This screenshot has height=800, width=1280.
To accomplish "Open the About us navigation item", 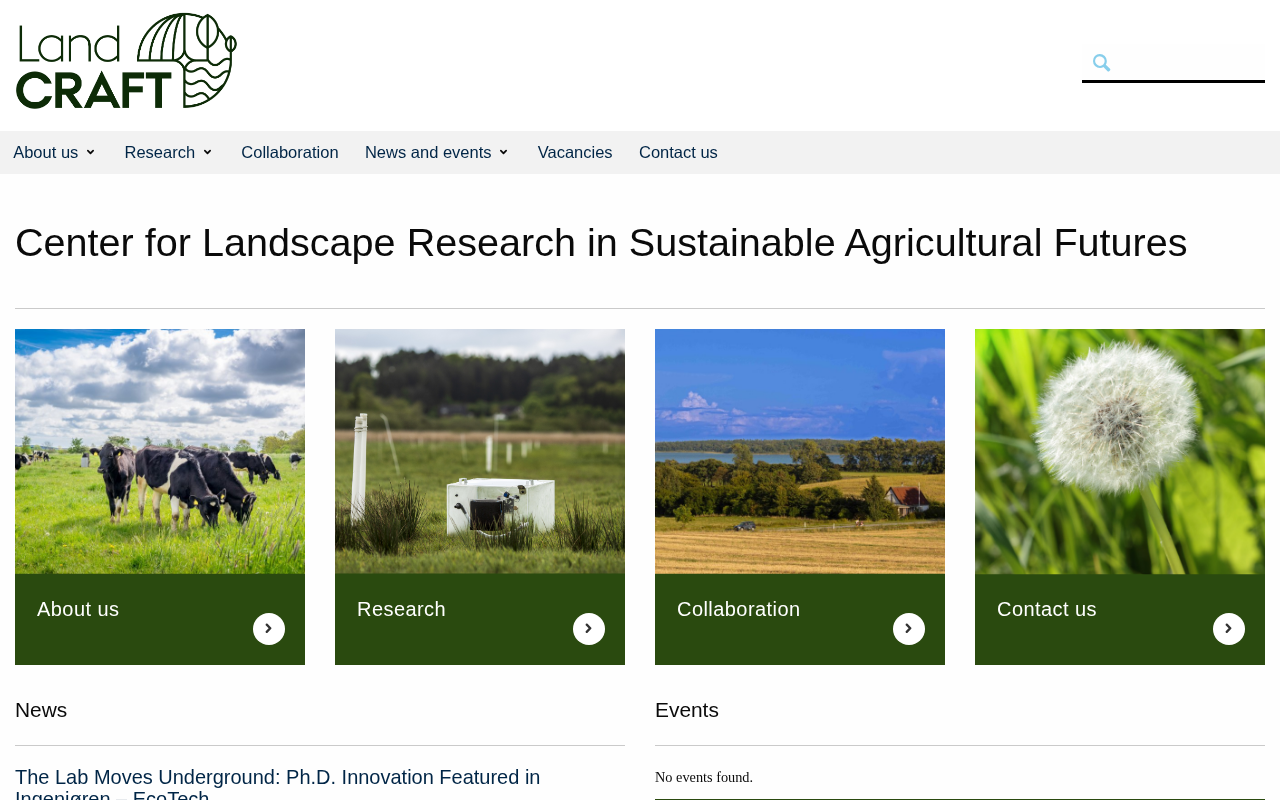I will [x=46, y=152].
